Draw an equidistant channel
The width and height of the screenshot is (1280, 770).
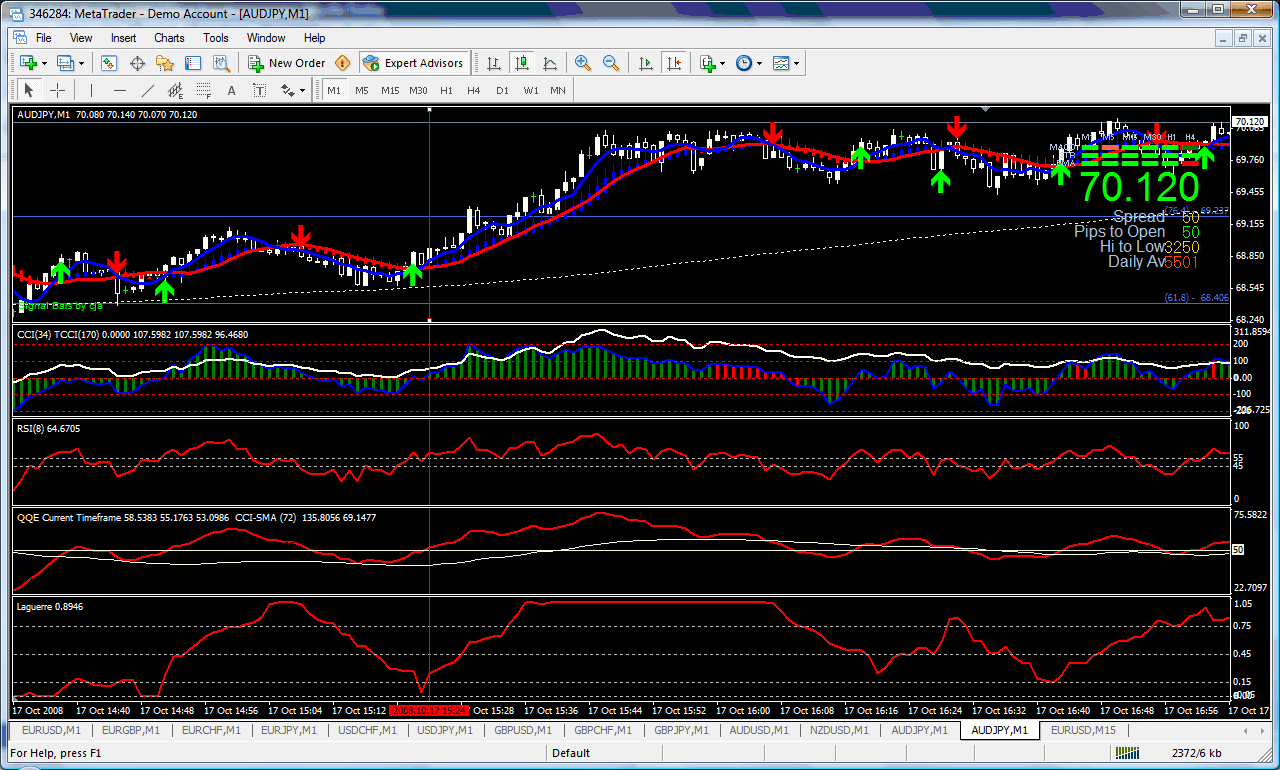click(177, 90)
